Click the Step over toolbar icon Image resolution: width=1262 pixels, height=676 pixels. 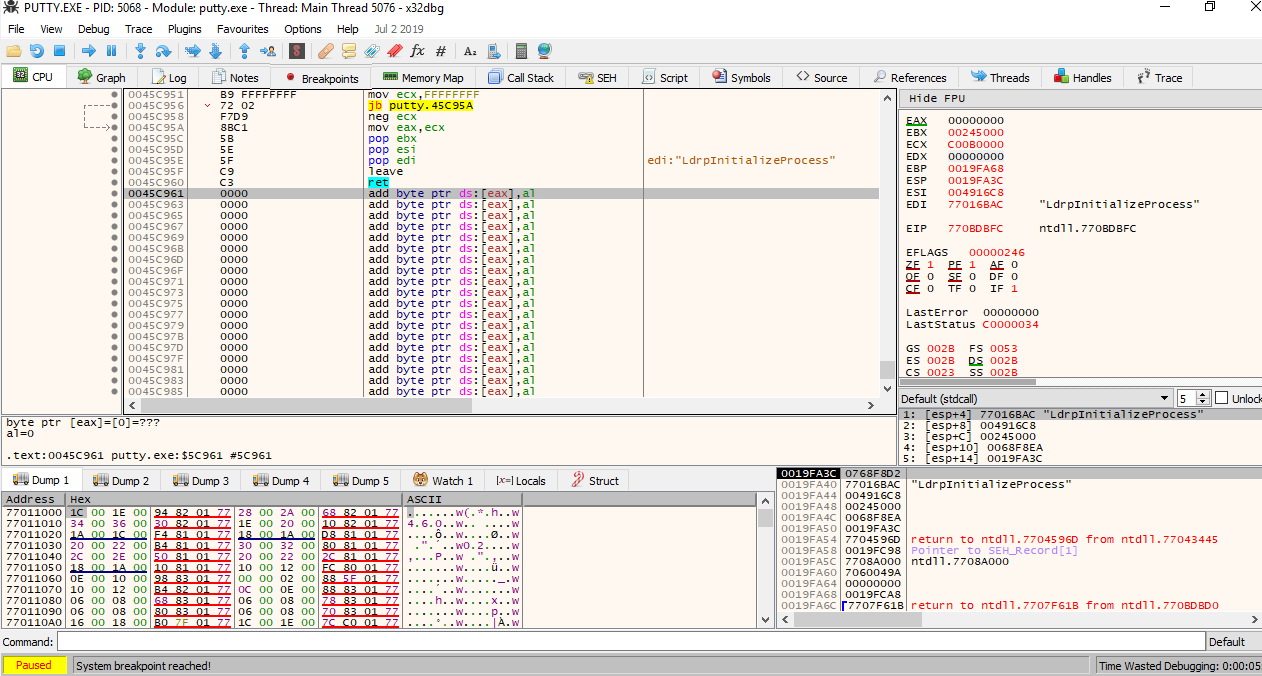click(163, 51)
